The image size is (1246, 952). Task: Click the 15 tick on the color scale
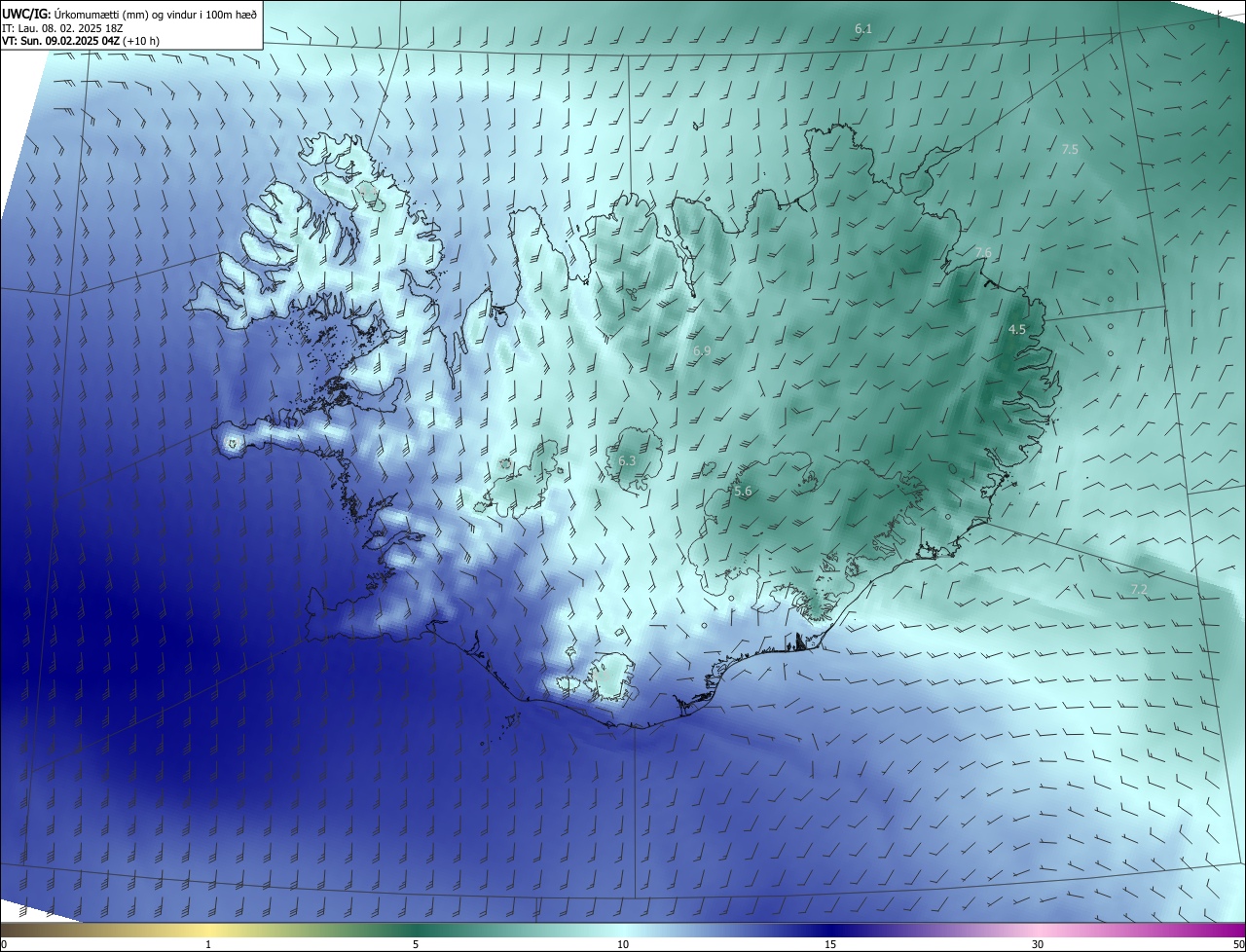(830, 944)
